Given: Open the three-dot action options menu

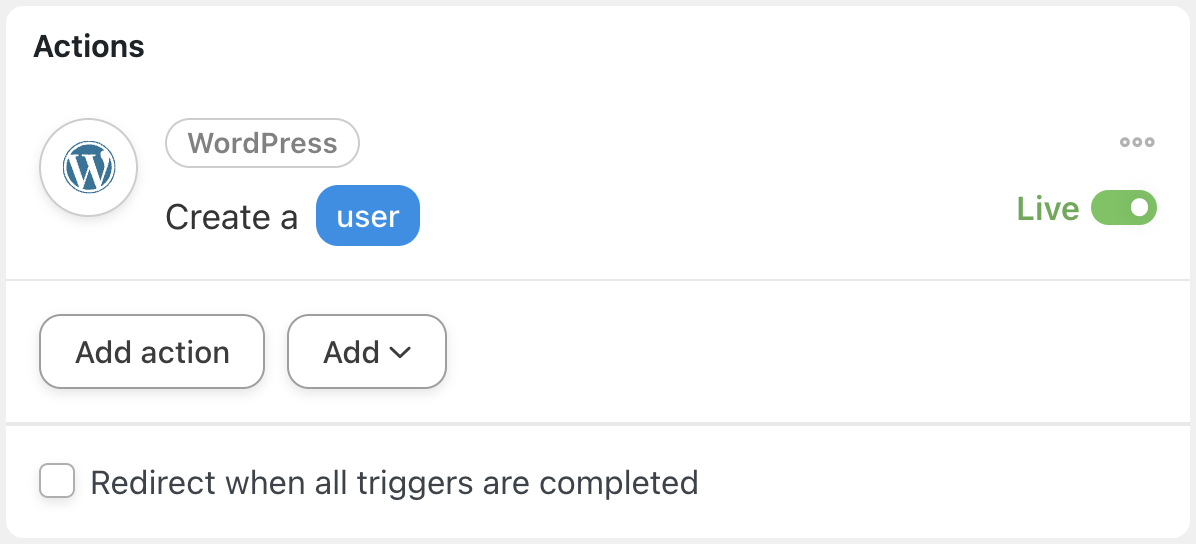Looking at the screenshot, I should [1137, 142].
